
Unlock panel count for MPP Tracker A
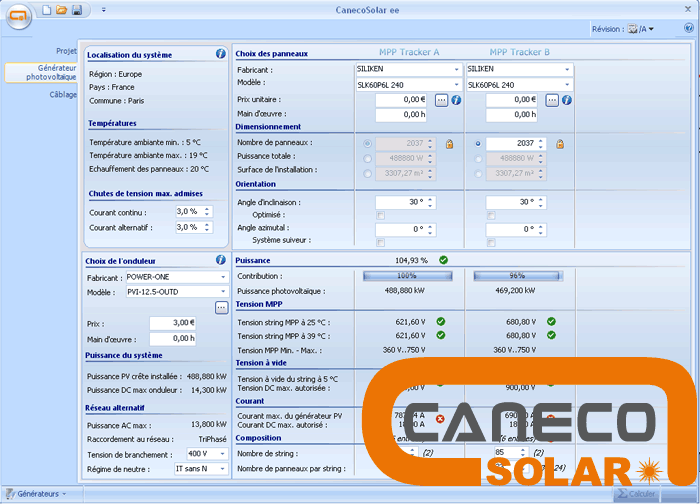(450, 144)
